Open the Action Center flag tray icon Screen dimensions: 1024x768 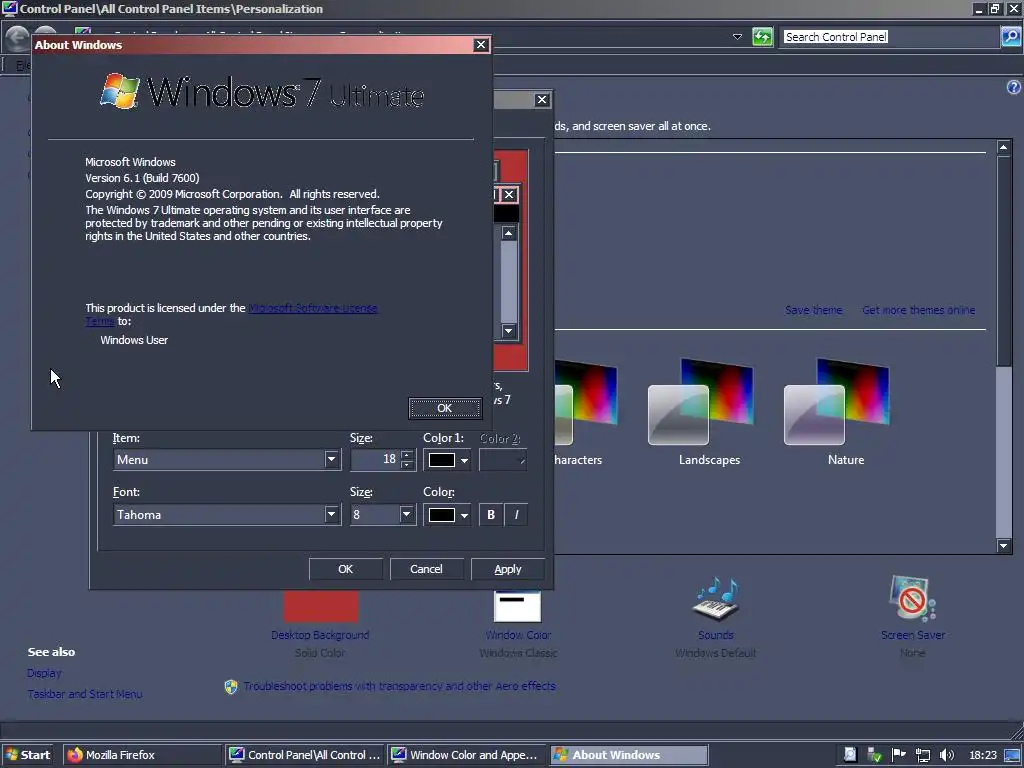[899, 755]
